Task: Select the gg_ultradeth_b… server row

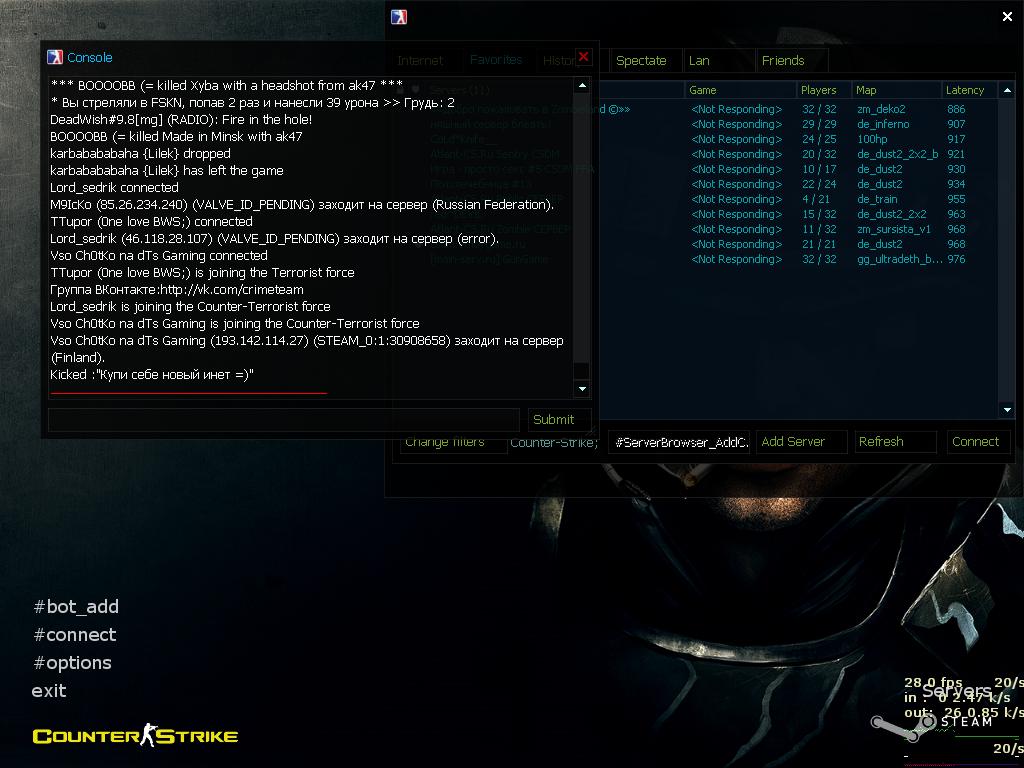Action: [x=697, y=259]
